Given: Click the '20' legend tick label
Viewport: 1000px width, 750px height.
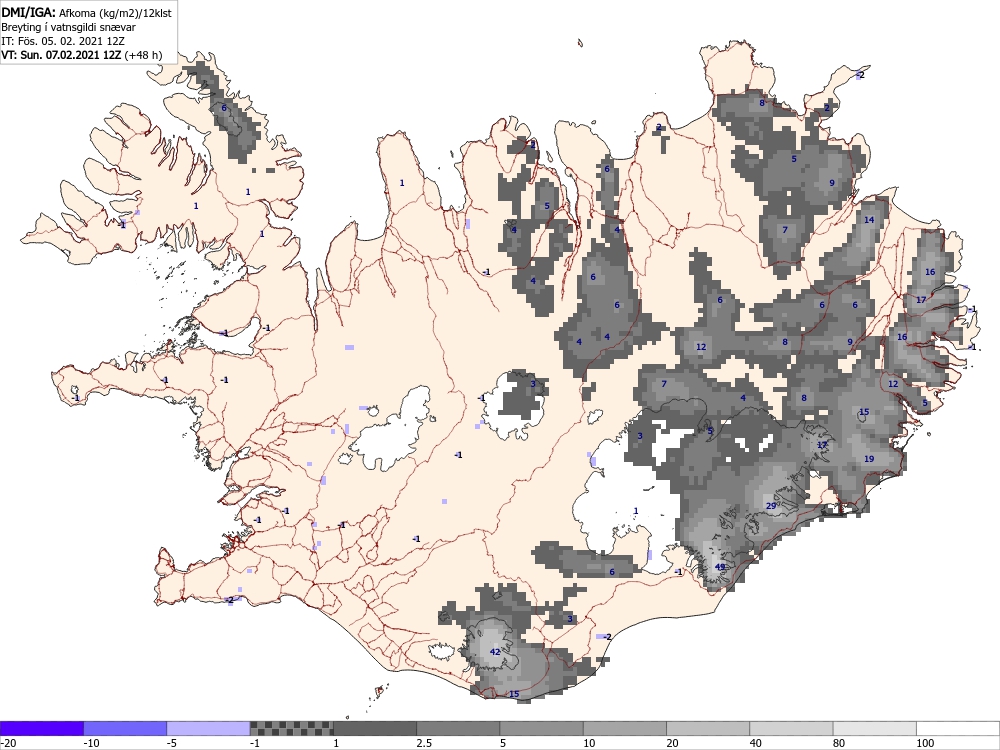Looking at the screenshot, I should (x=673, y=743).
